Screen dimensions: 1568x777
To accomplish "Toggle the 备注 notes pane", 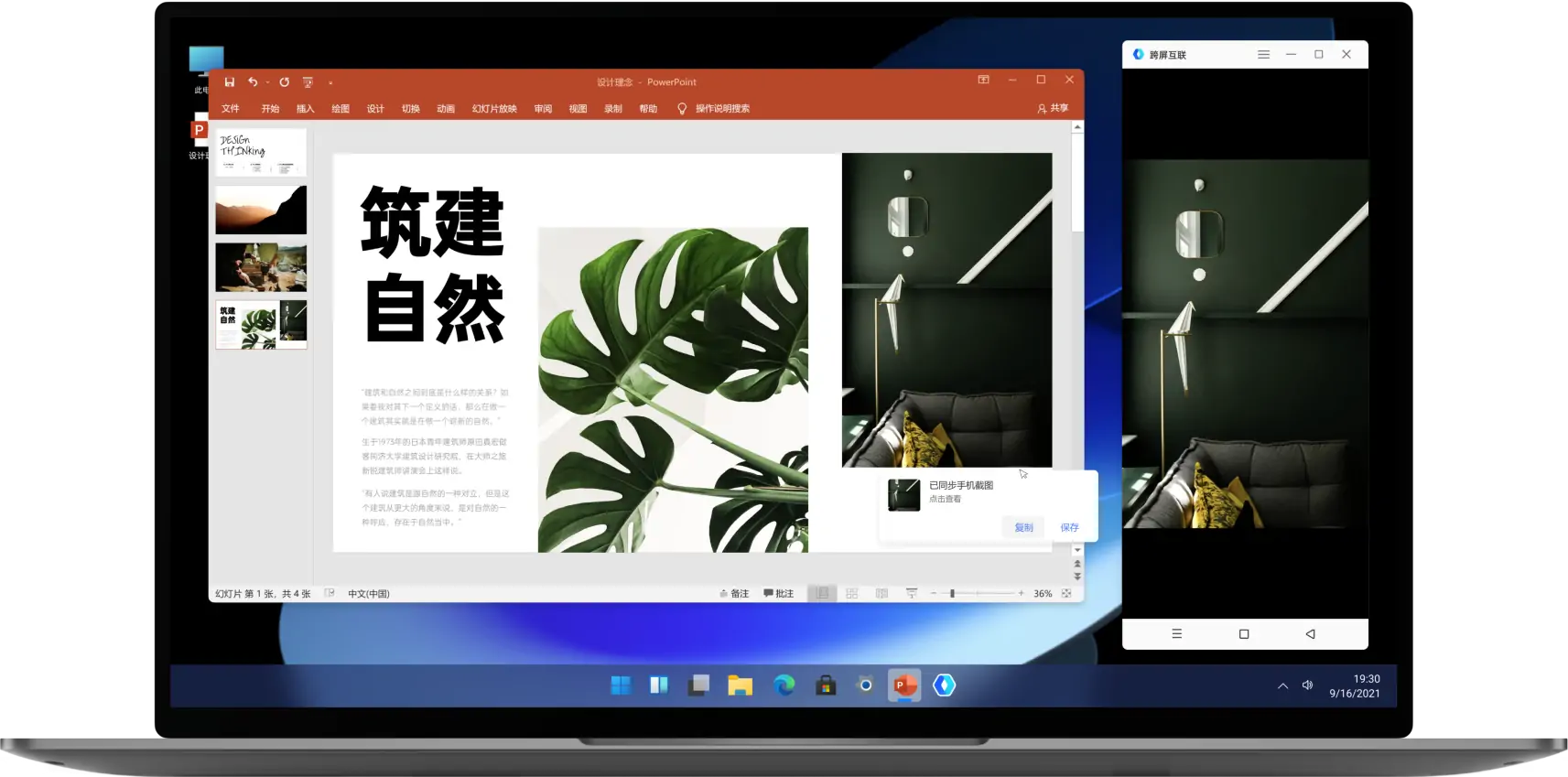I will click(x=734, y=594).
